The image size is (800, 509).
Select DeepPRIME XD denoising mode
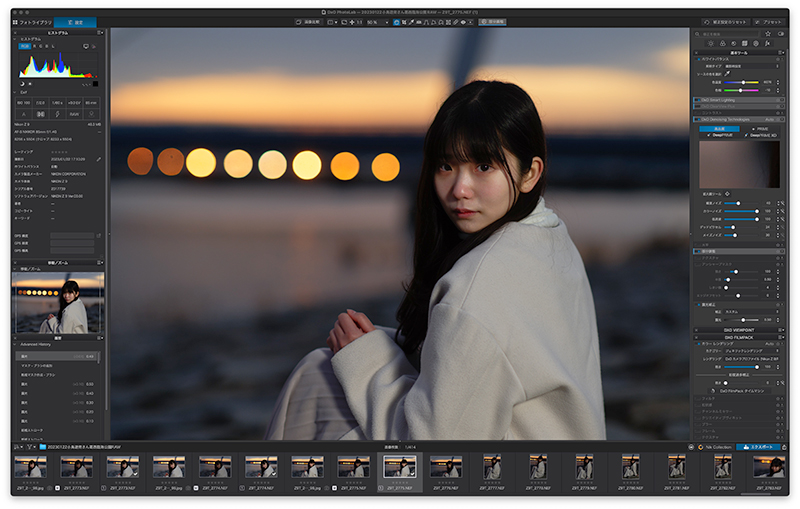pyautogui.click(x=761, y=135)
